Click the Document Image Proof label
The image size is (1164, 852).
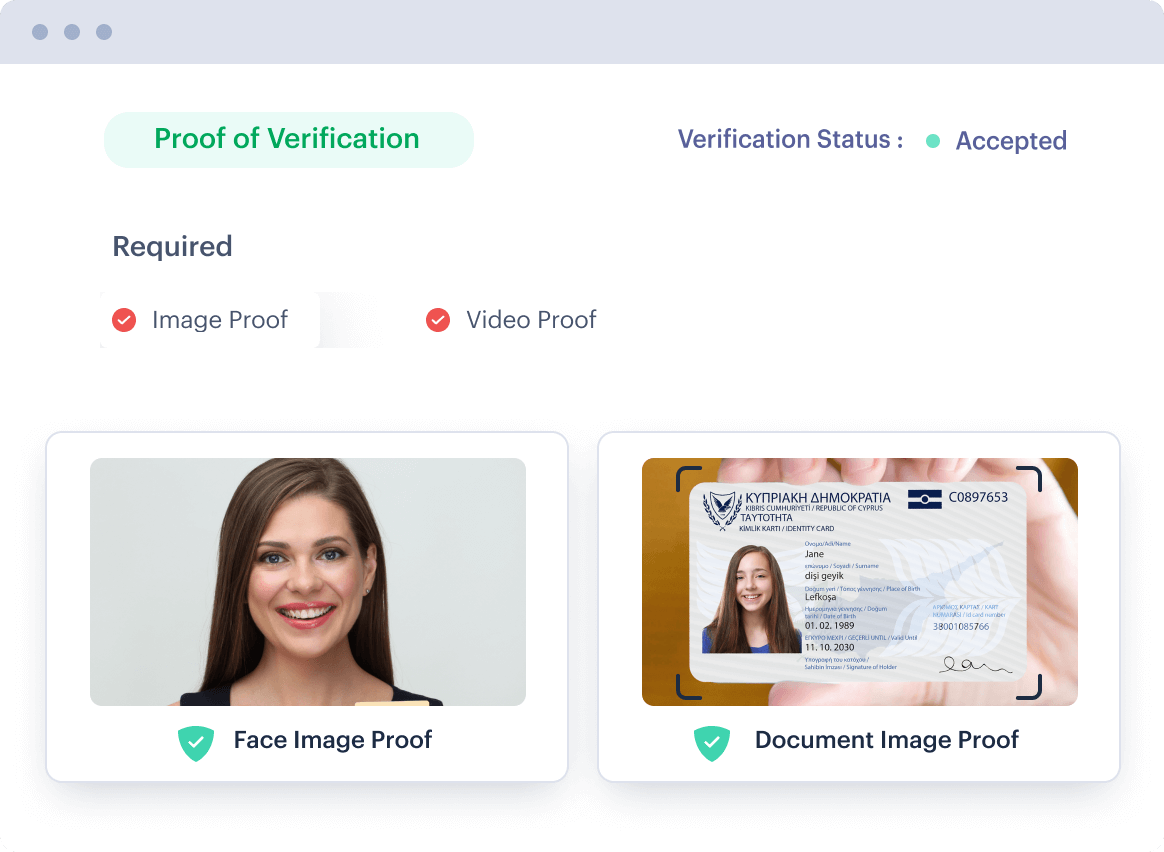886,740
